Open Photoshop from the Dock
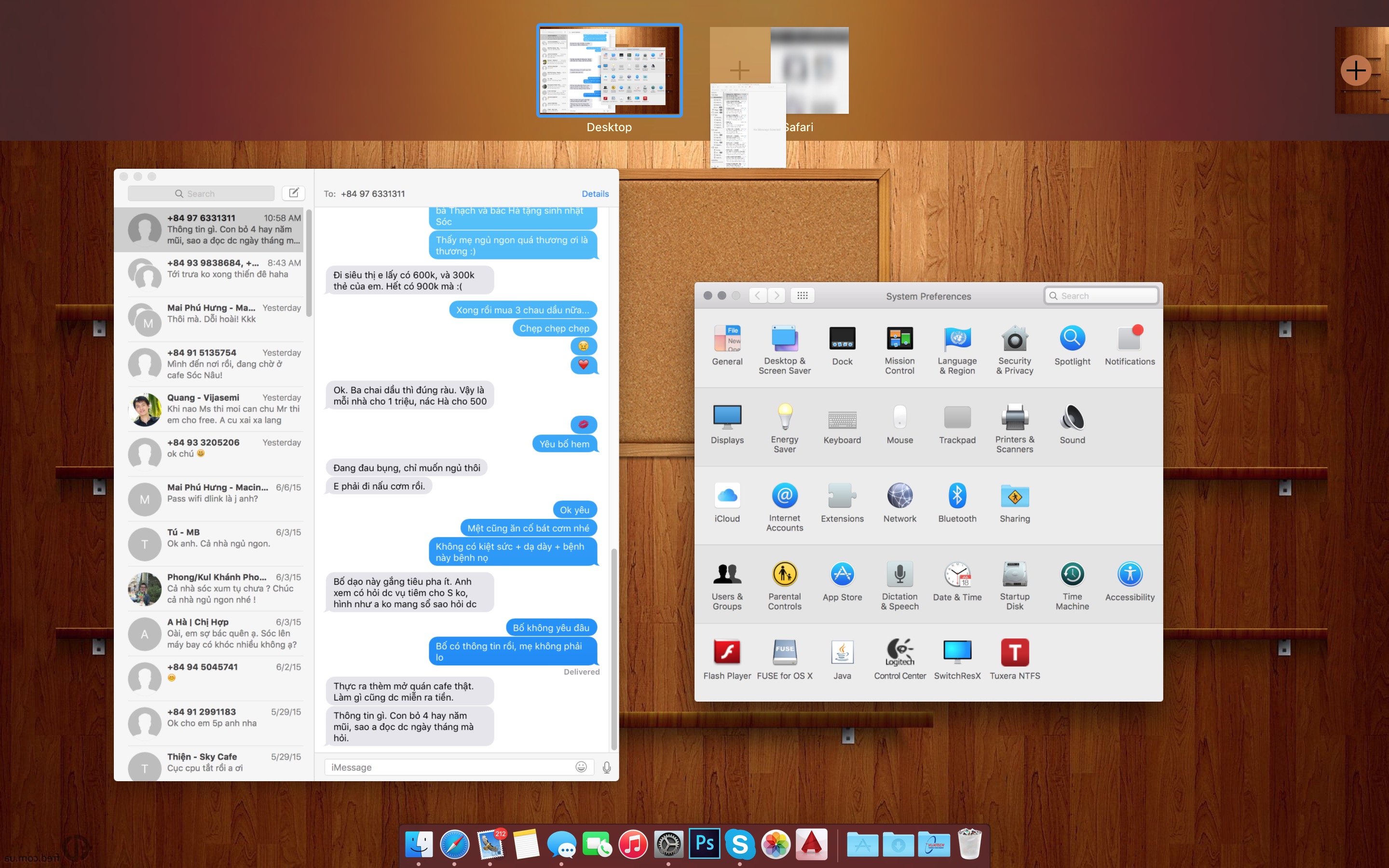The height and width of the screenshot is (868, 1389). coord(704,844)
